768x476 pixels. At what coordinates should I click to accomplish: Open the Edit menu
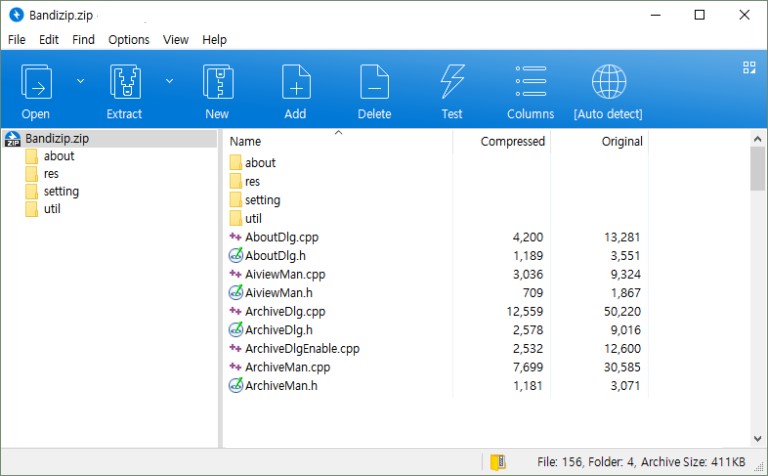(48, 40)
